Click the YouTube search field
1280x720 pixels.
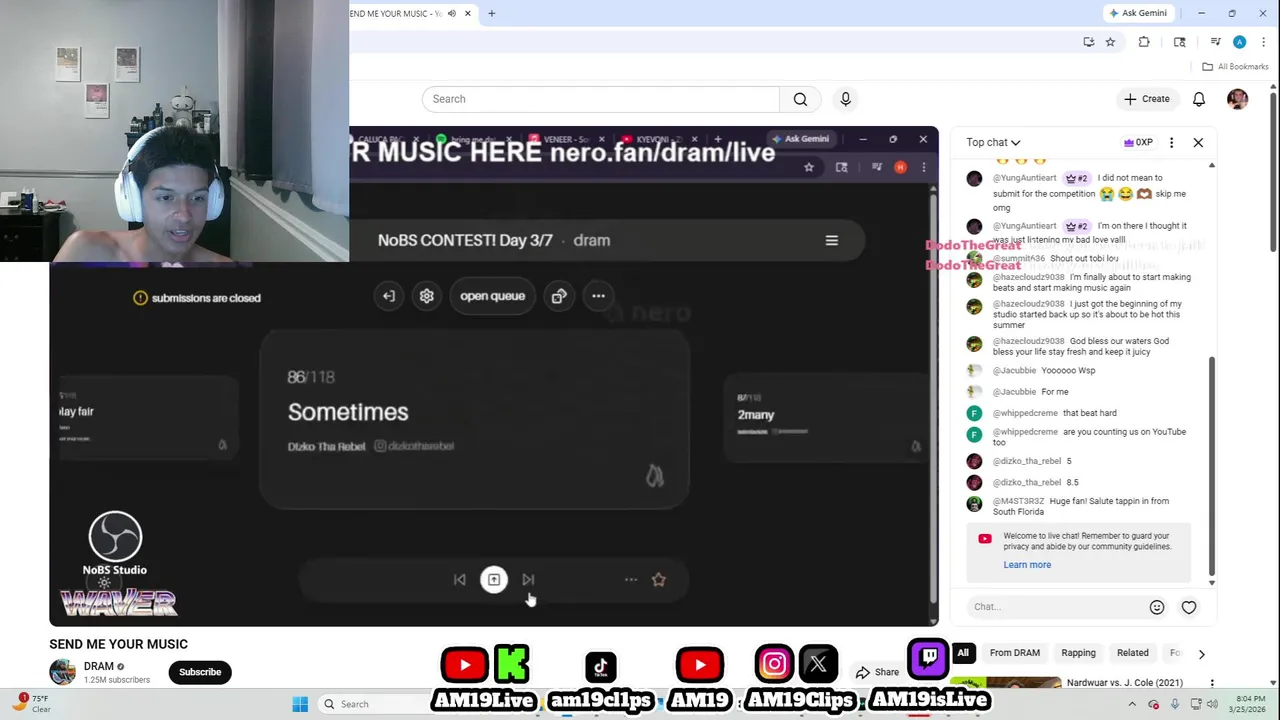click(600, 99)
